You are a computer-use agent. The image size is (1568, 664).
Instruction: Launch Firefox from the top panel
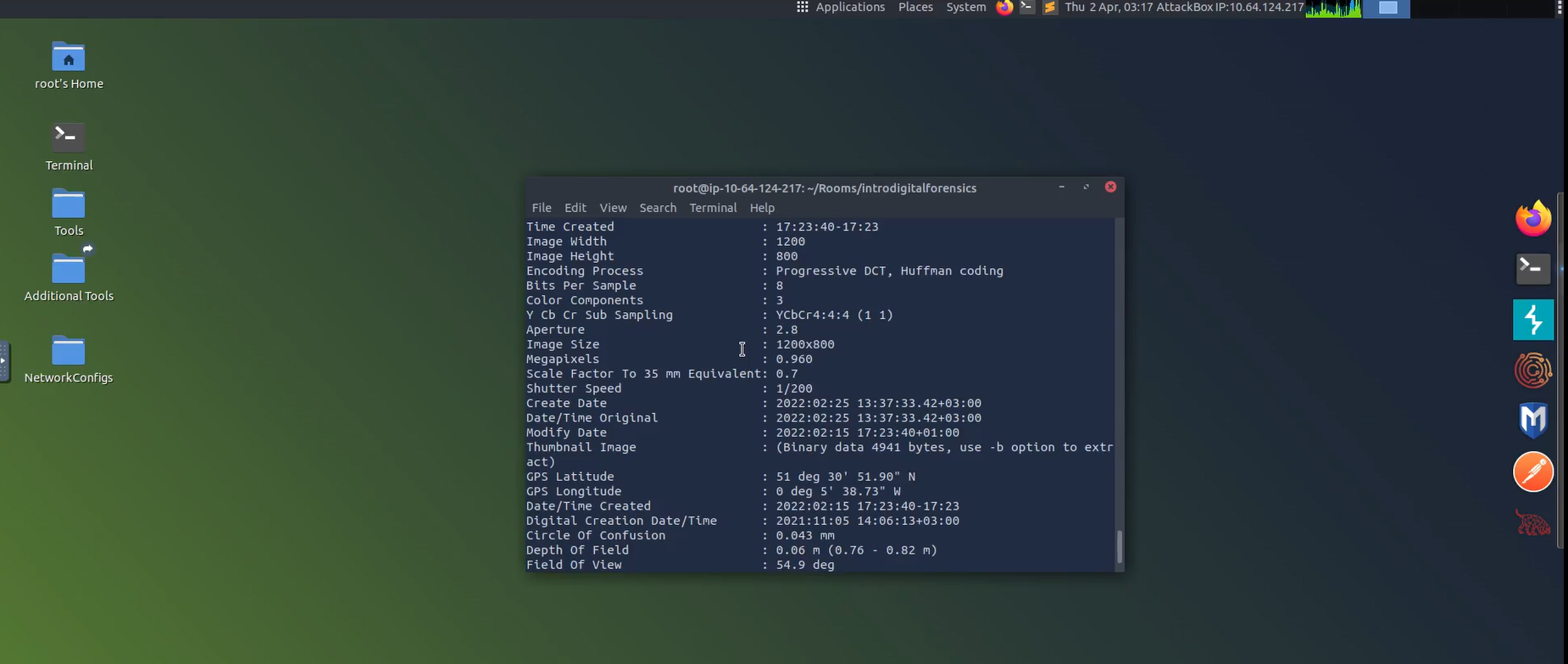1004,8
